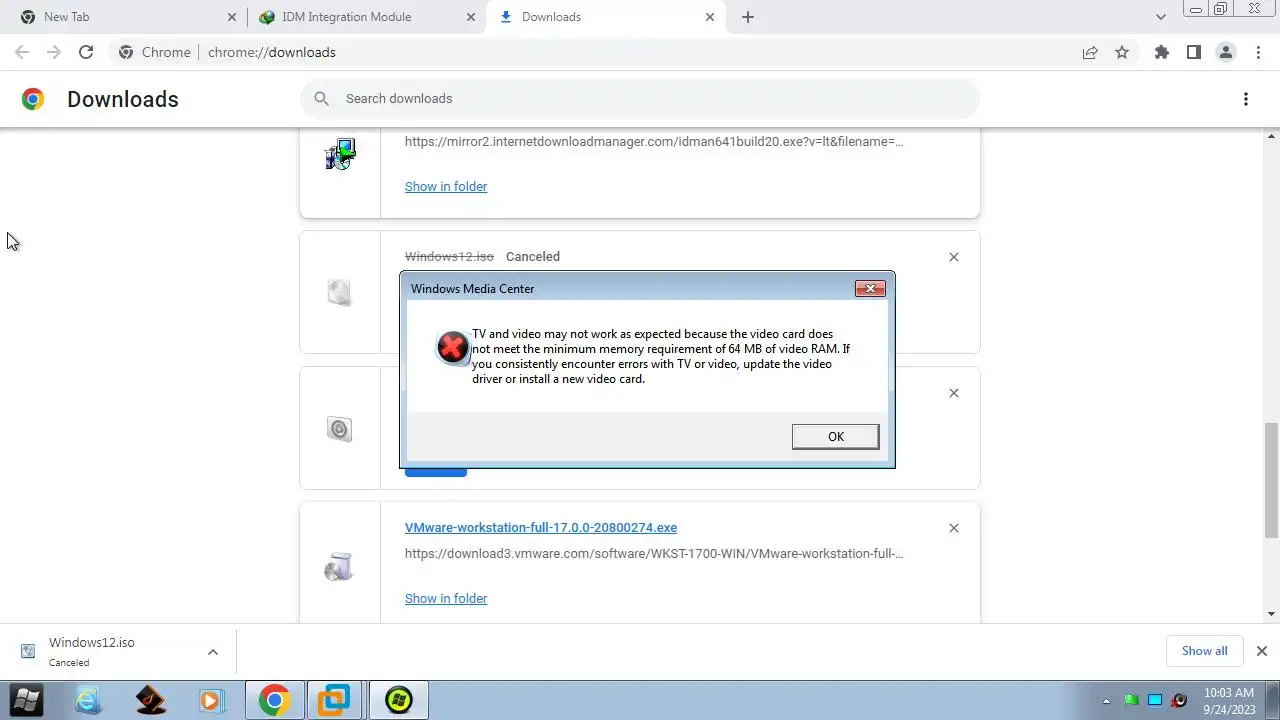Viewport: 1280px width, 720px height.
Task: Click the VMware download URL text
Action: [654, 553]
